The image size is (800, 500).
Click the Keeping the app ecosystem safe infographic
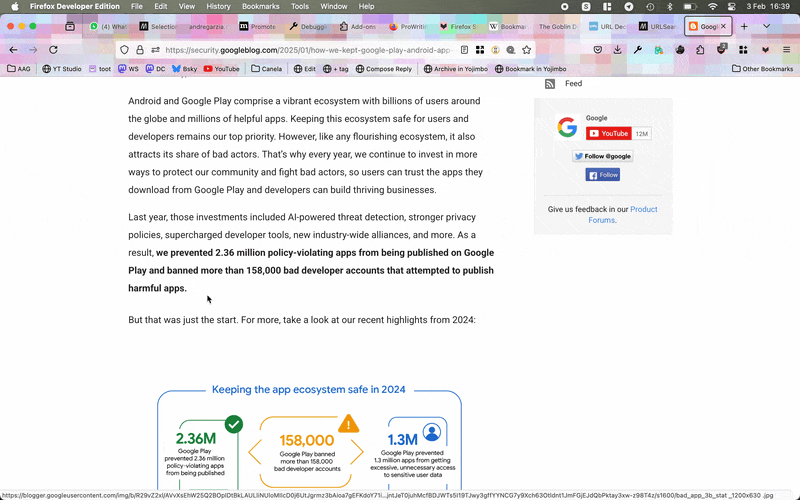[309, 440]
